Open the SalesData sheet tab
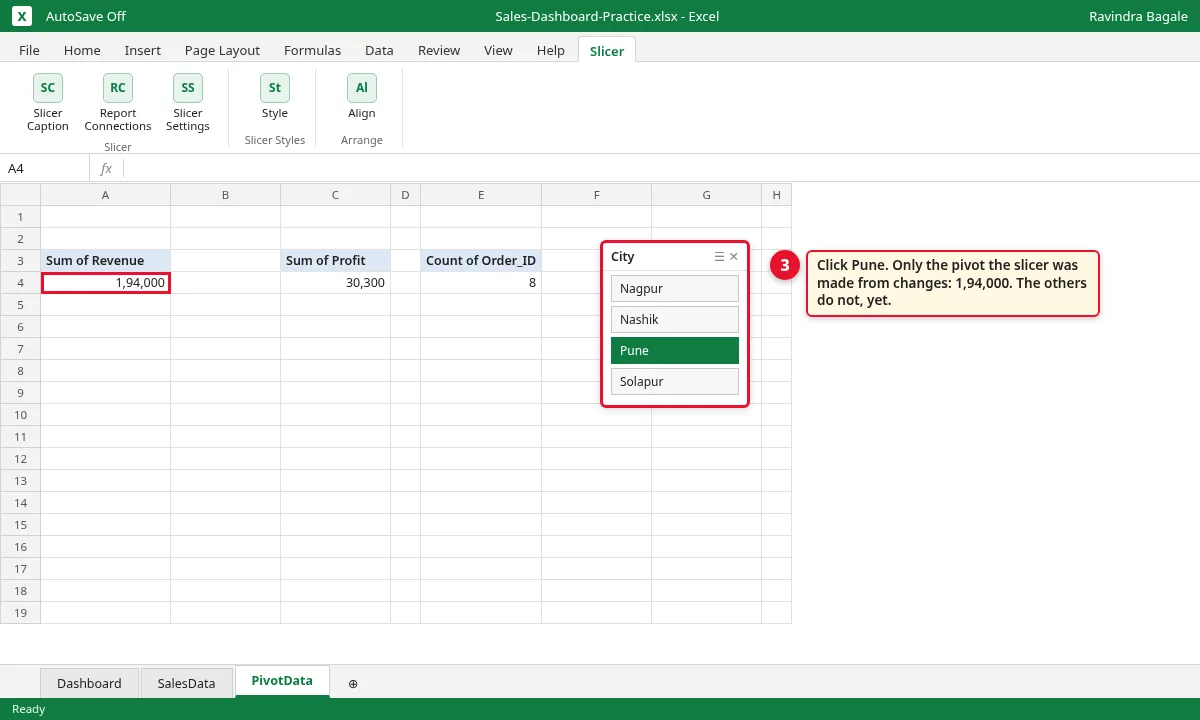This screenshot has width=1200, height=720. coord(187,683)
